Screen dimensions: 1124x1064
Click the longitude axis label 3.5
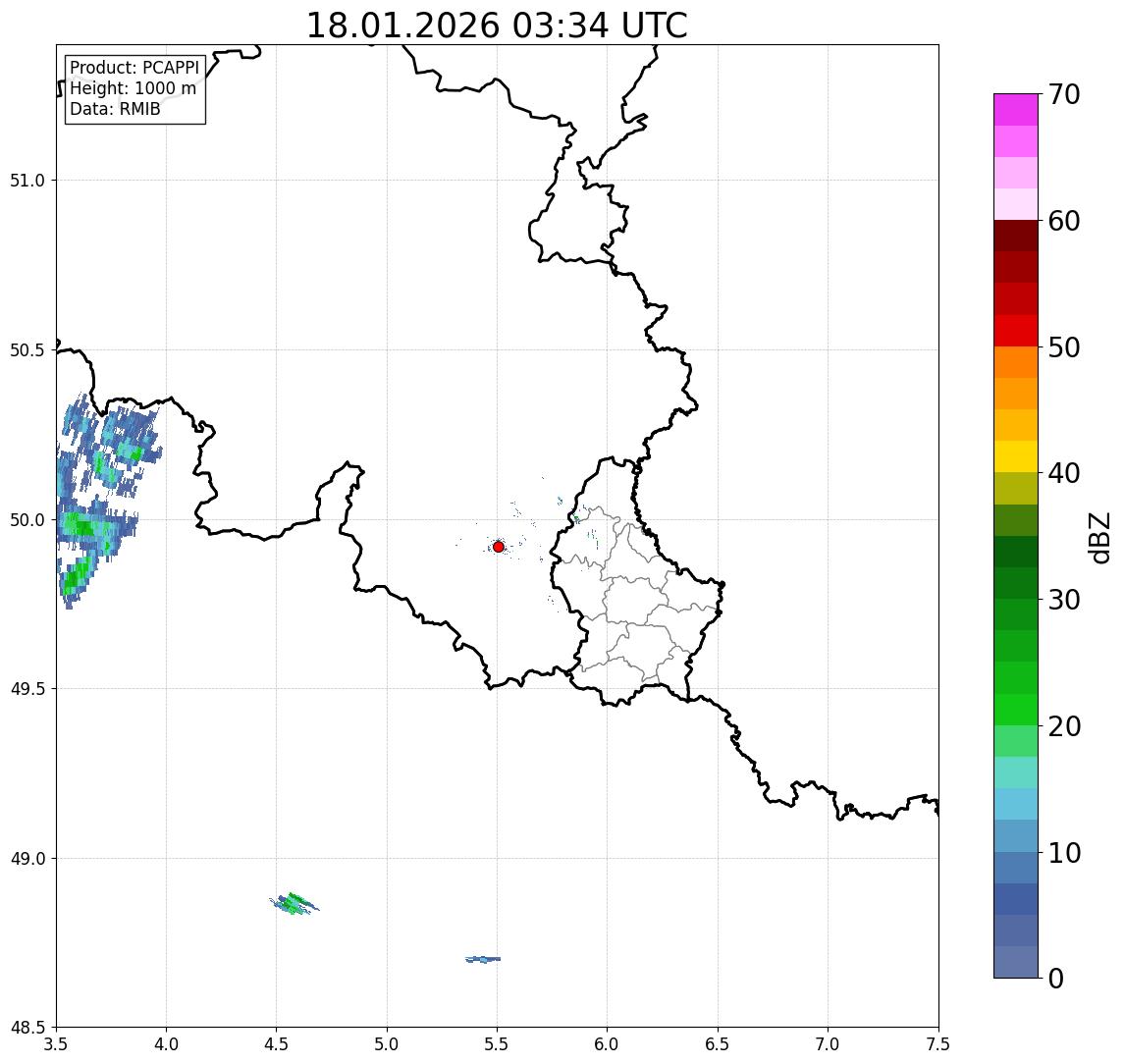(56, 1044)
